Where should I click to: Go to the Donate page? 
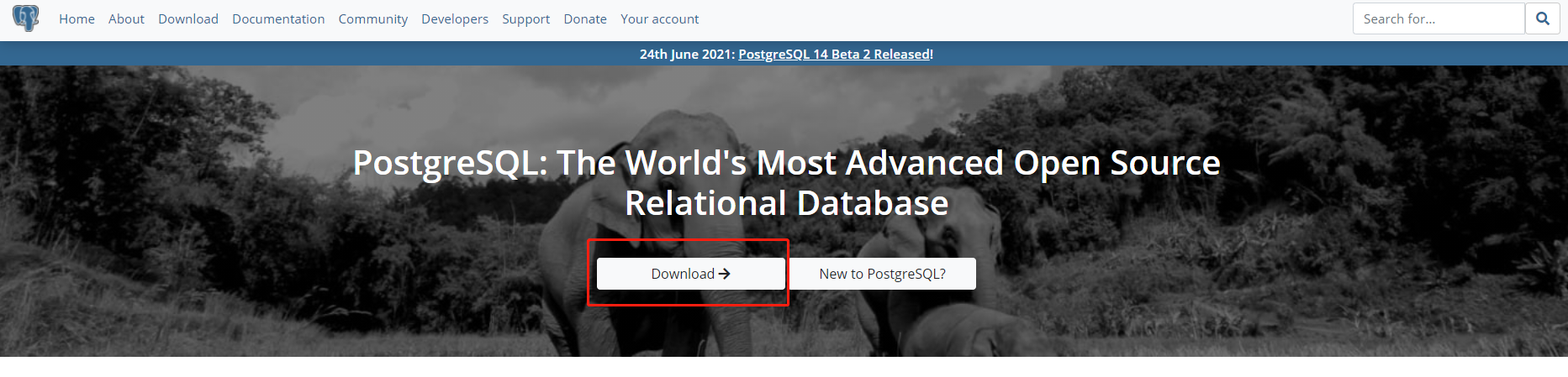585,18
